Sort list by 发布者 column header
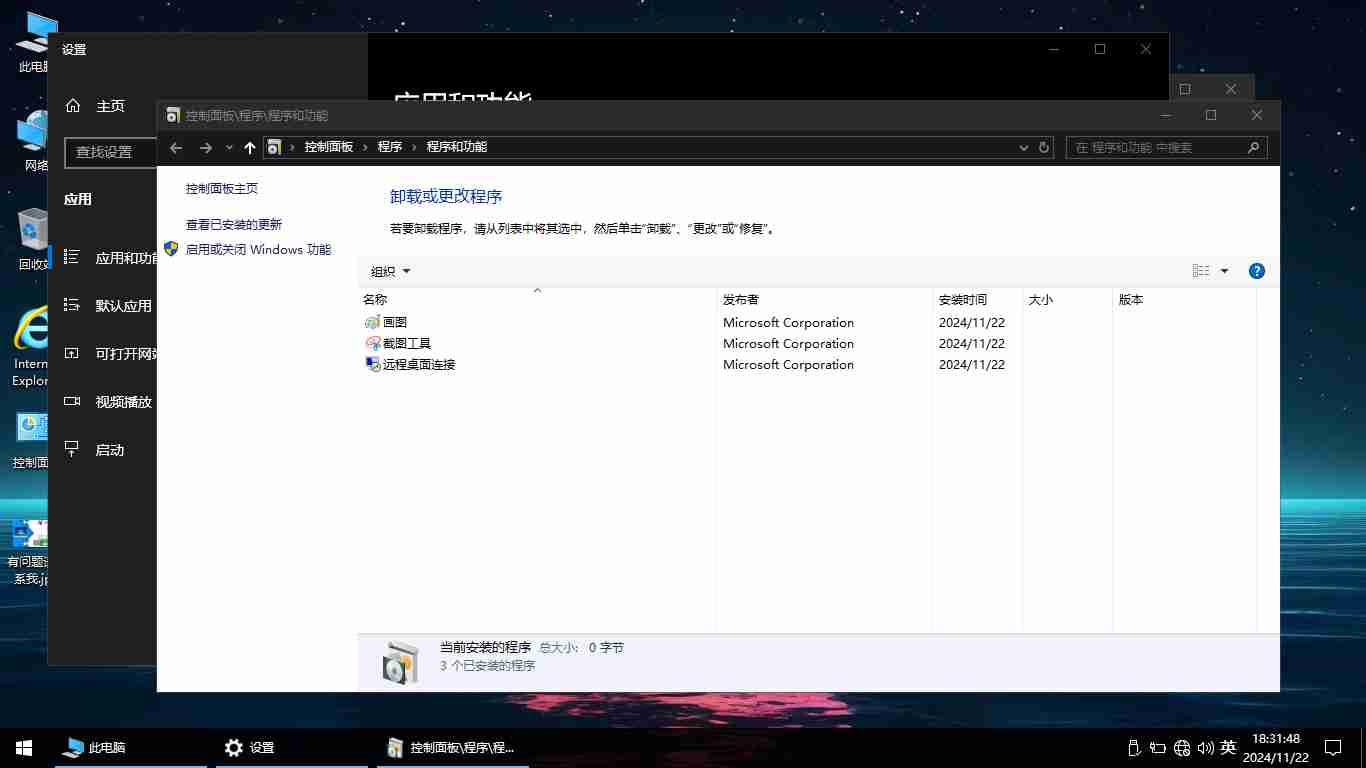 (x=741, y=300)
